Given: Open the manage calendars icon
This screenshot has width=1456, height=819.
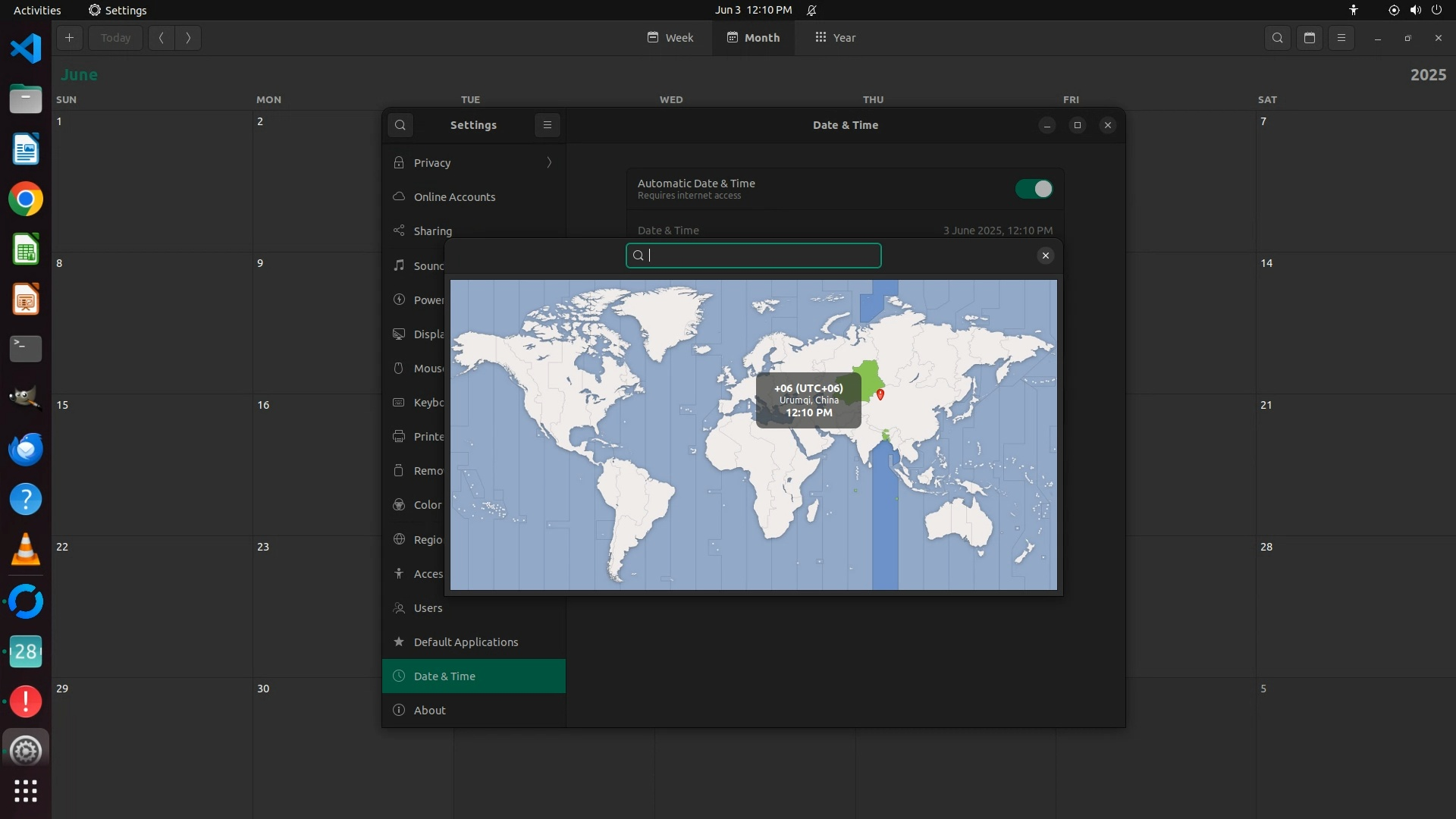Looking at the screenshot, I should pos(1310,38).
